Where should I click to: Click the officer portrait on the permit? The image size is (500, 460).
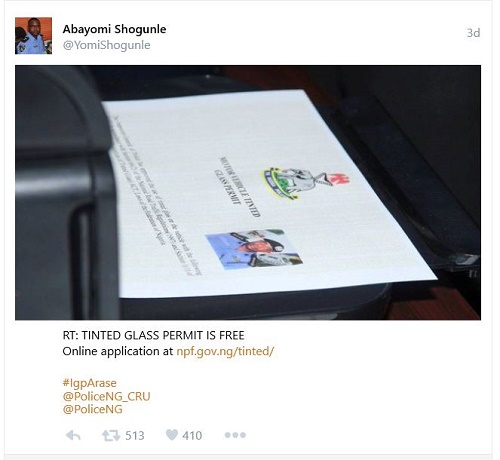pyautogui.click(x=254, y=249)
